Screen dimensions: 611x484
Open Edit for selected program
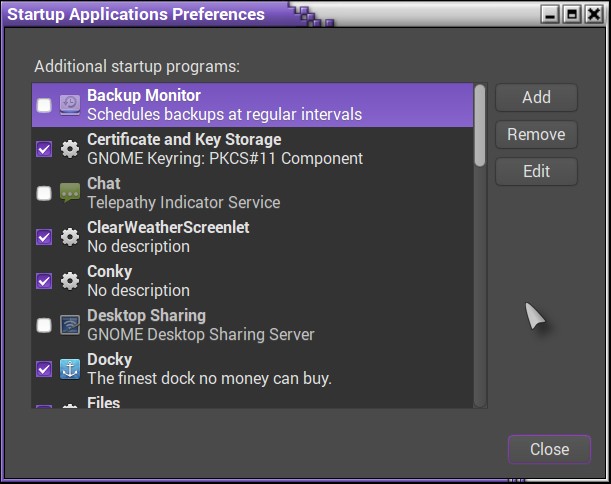click(536, 171)
